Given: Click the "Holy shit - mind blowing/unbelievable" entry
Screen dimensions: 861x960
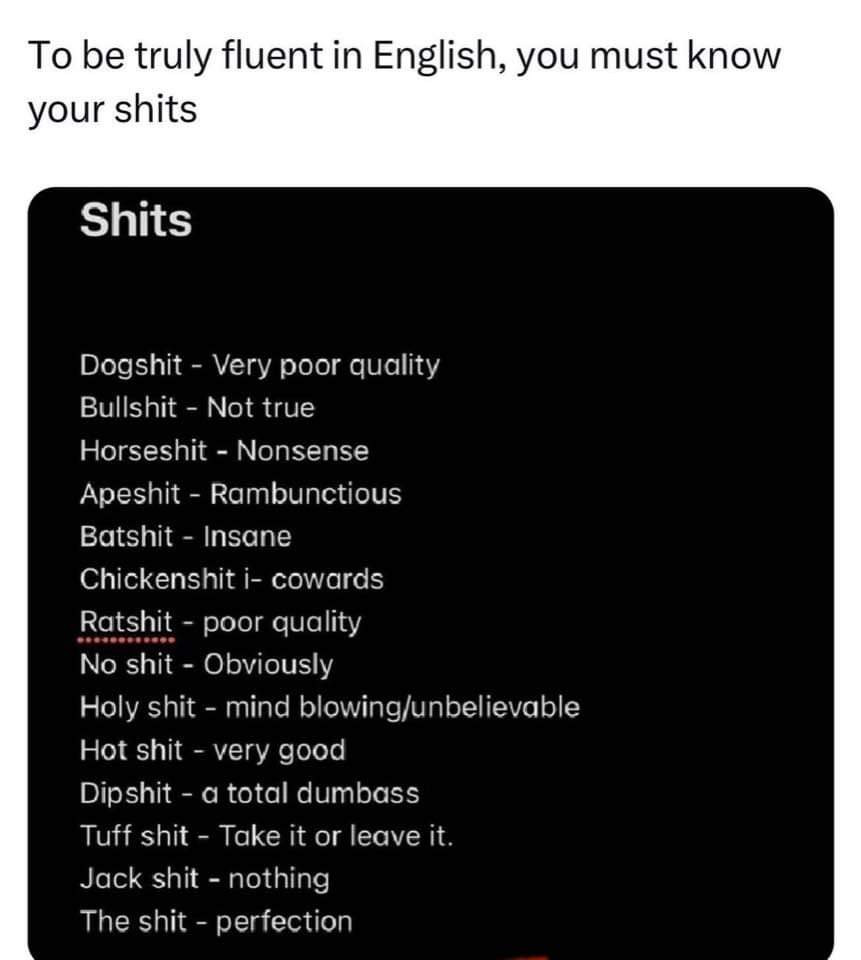Looking at the screenshot, I should [x=329, y=708].
